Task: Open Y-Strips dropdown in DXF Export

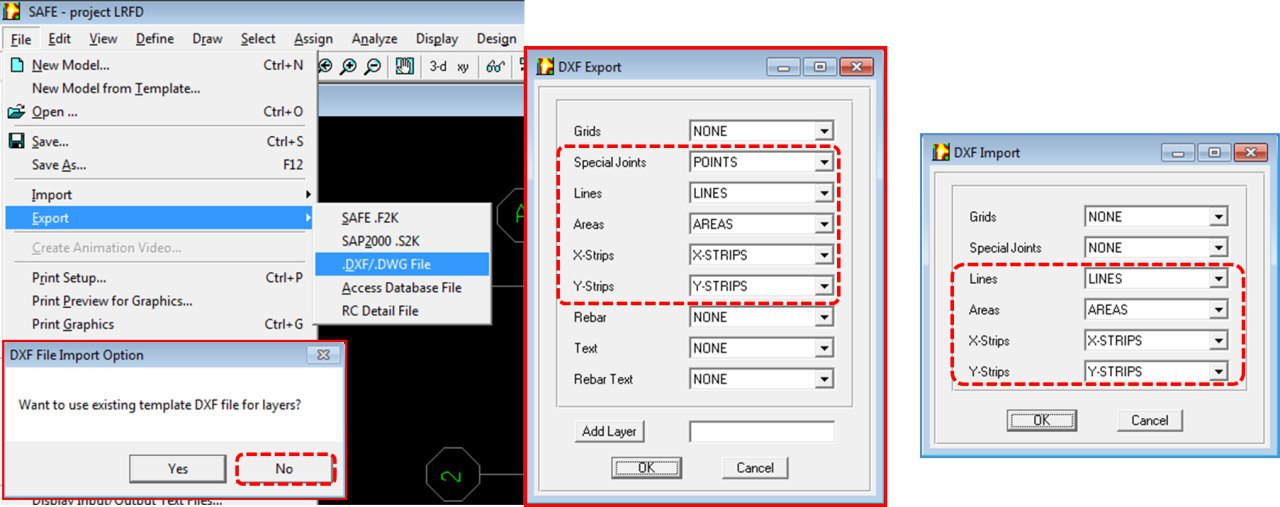Action: (x=824, y=286)
